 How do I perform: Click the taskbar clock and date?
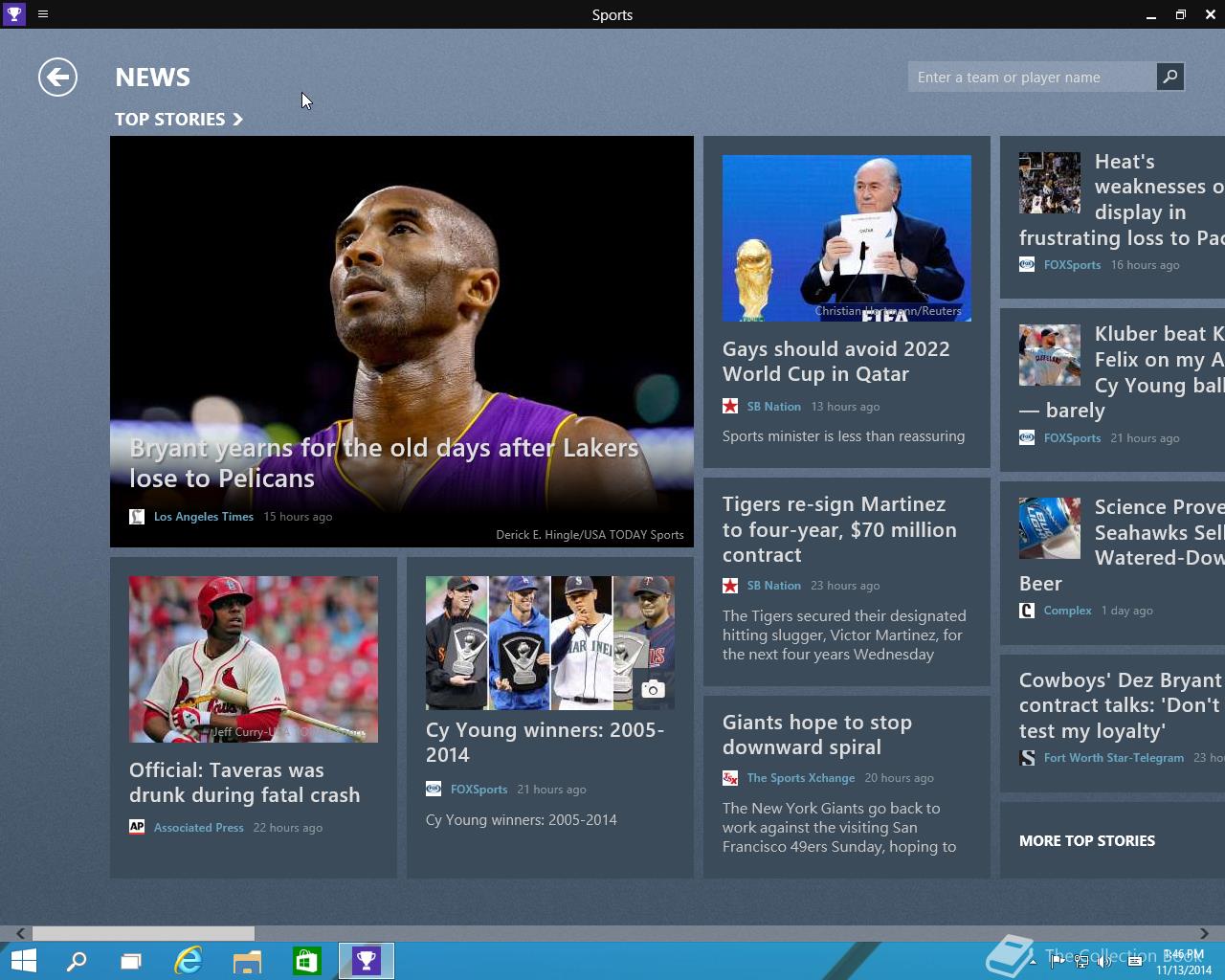point(1184,962)
